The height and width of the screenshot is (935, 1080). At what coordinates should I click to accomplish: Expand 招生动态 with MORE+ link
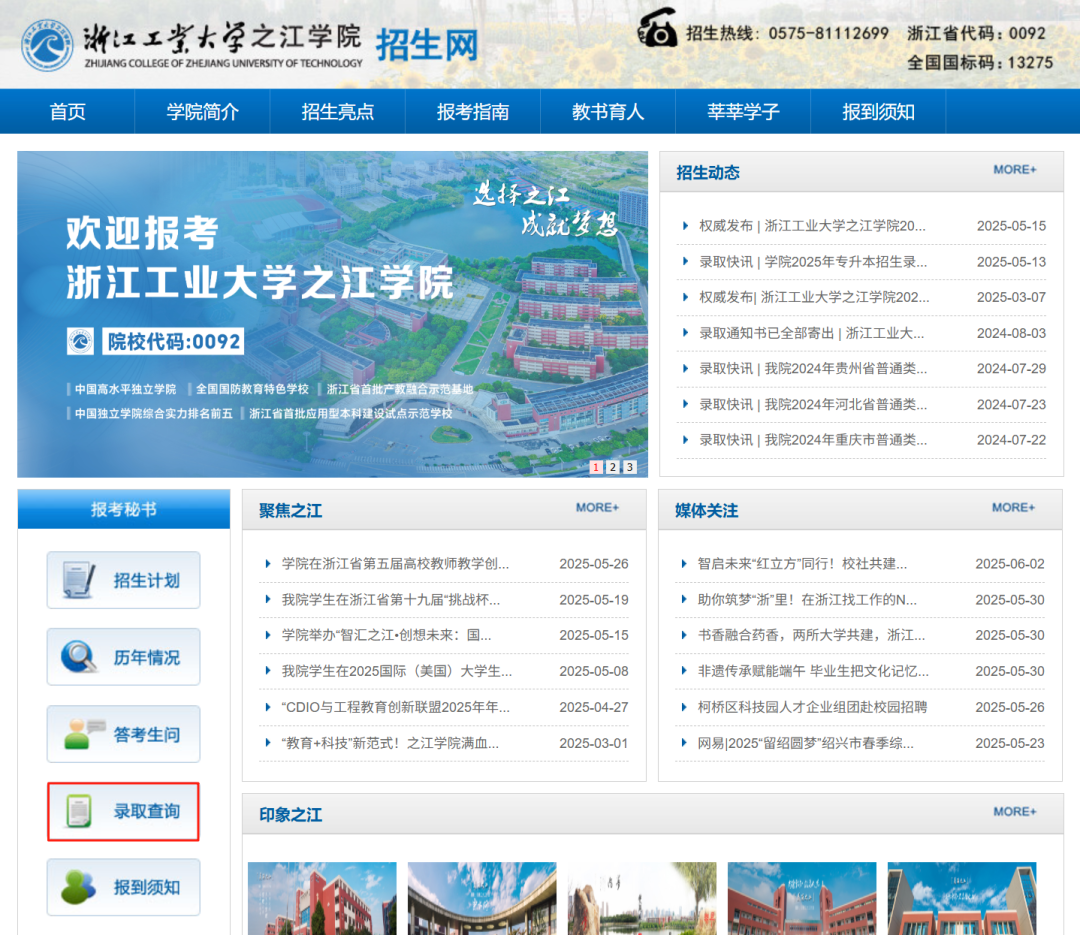coord(1014,170)
